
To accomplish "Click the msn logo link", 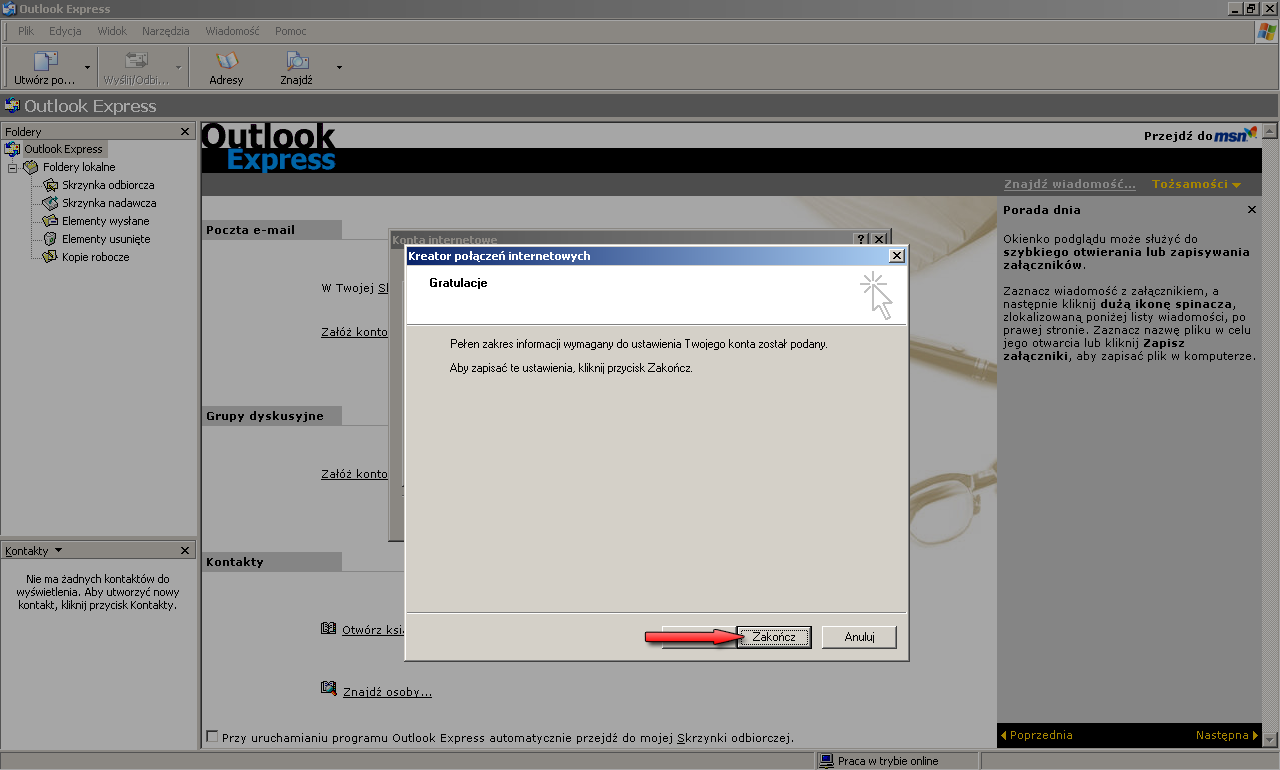I will point(1236,134).
